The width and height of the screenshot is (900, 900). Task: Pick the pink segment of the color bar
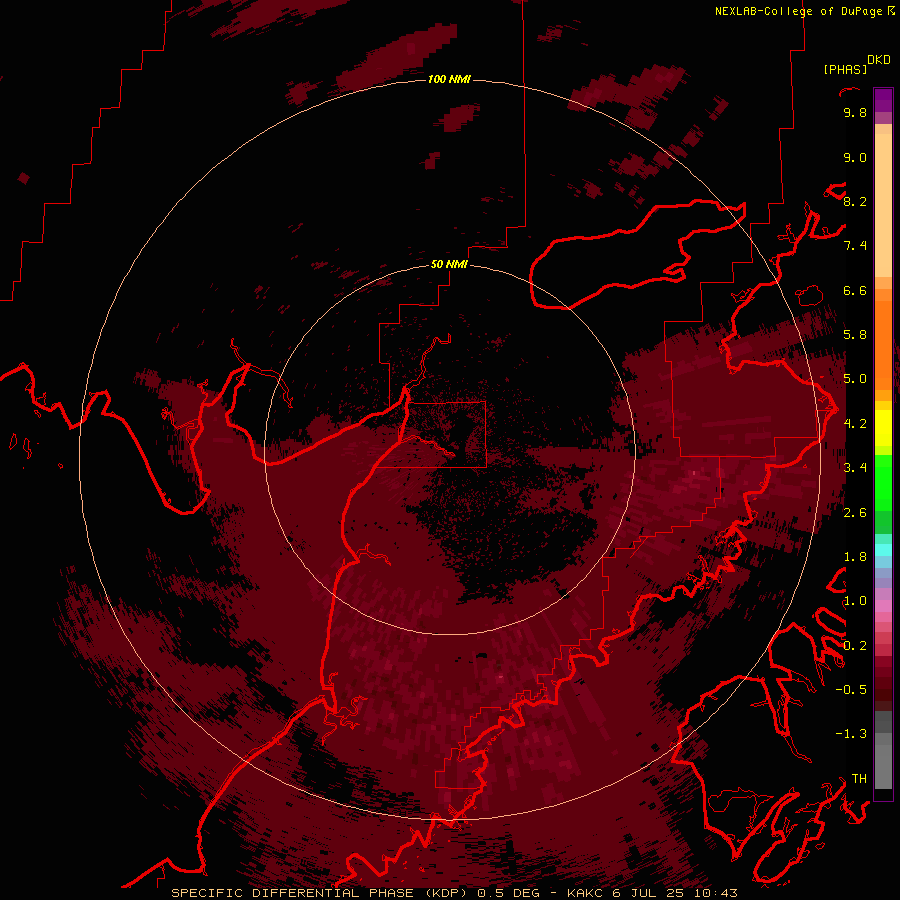(x=883, y=606)
